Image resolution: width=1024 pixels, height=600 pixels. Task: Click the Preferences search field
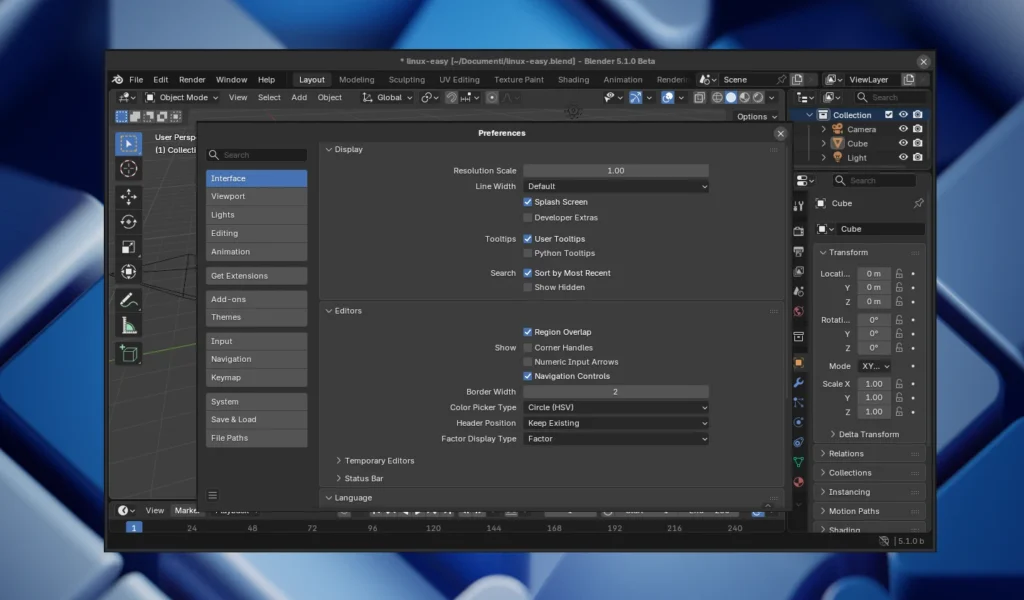(256, 154)
